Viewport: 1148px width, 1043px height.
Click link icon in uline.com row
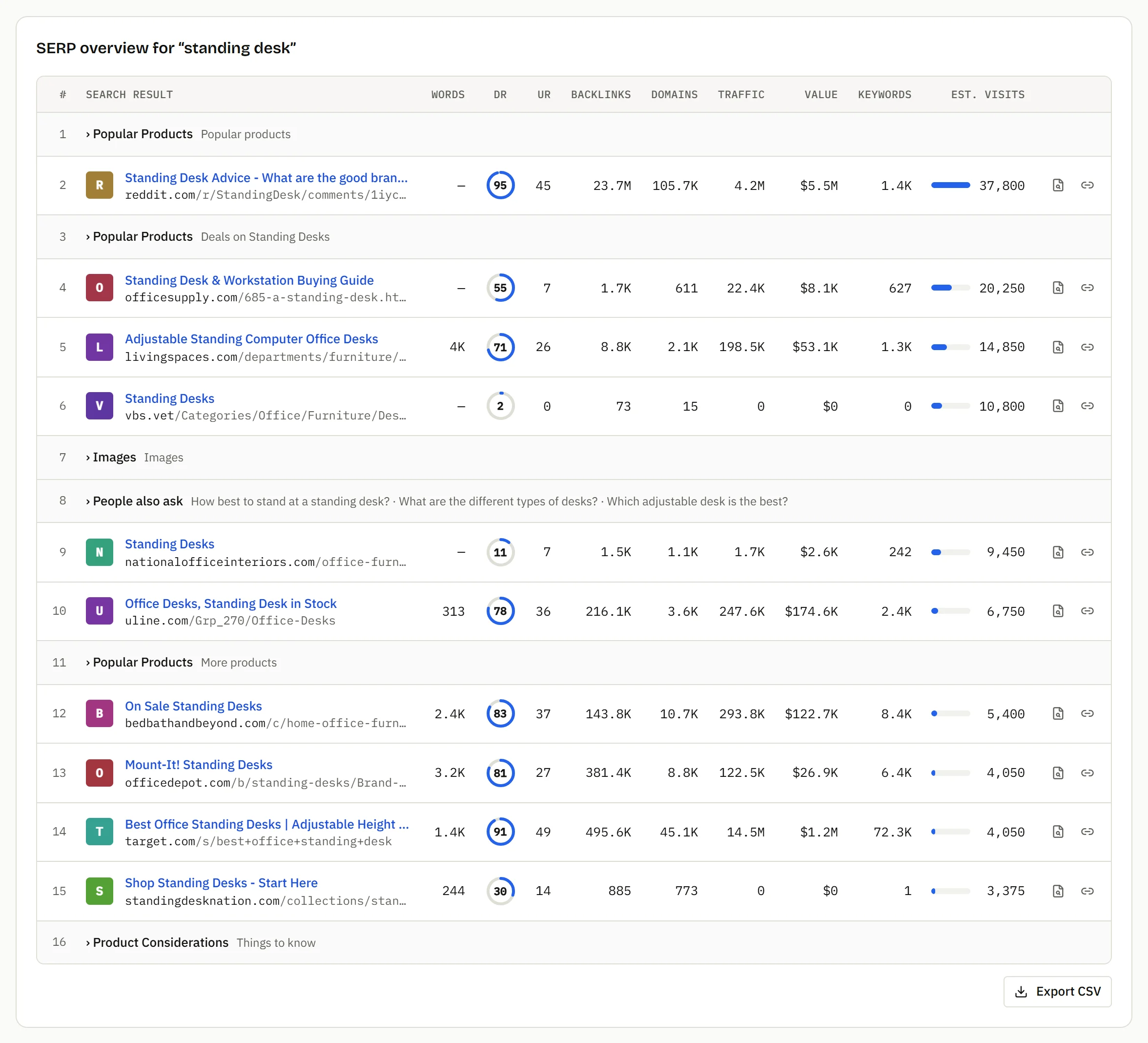point(1087,611)
